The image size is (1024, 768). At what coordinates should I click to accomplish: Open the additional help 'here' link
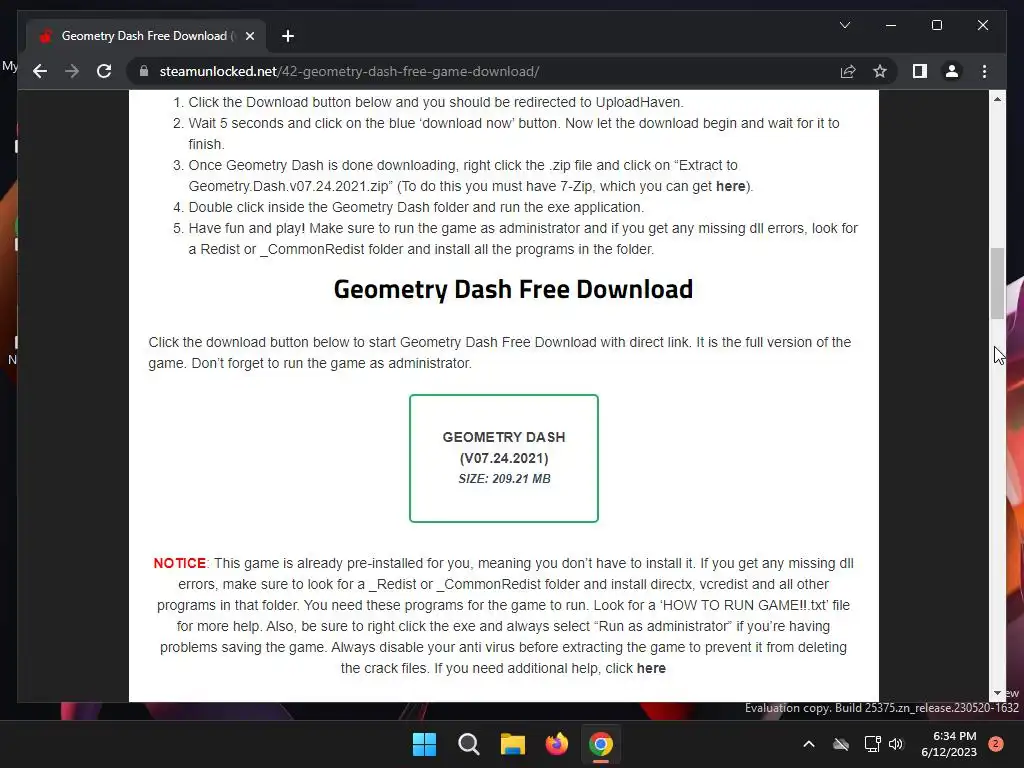coord(651,668)
